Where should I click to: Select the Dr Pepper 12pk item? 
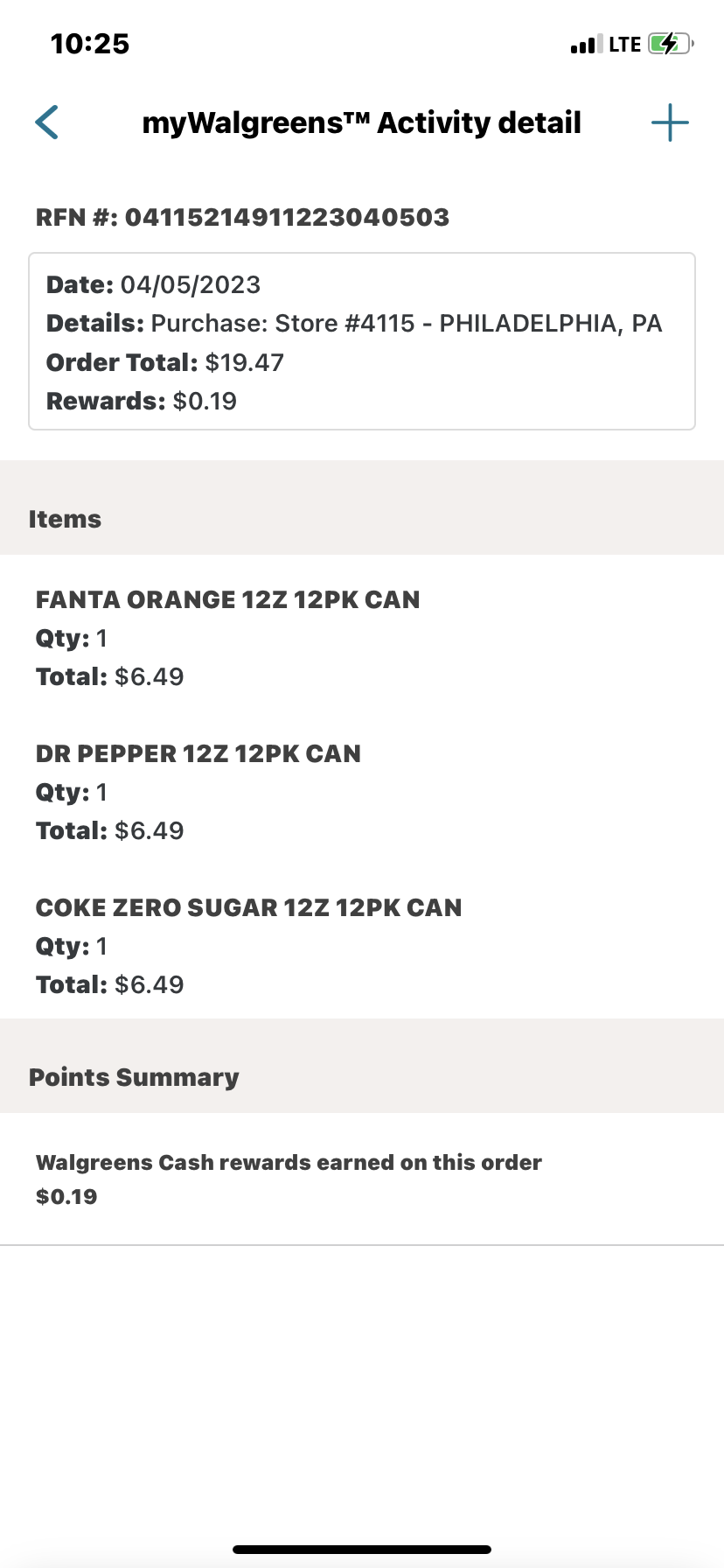(x=198, y=754)
